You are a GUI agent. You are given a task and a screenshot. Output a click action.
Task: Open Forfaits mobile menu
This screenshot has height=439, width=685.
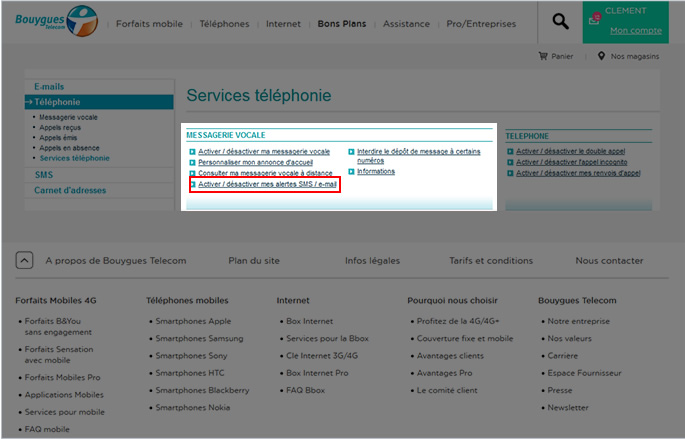pos(149,24)
